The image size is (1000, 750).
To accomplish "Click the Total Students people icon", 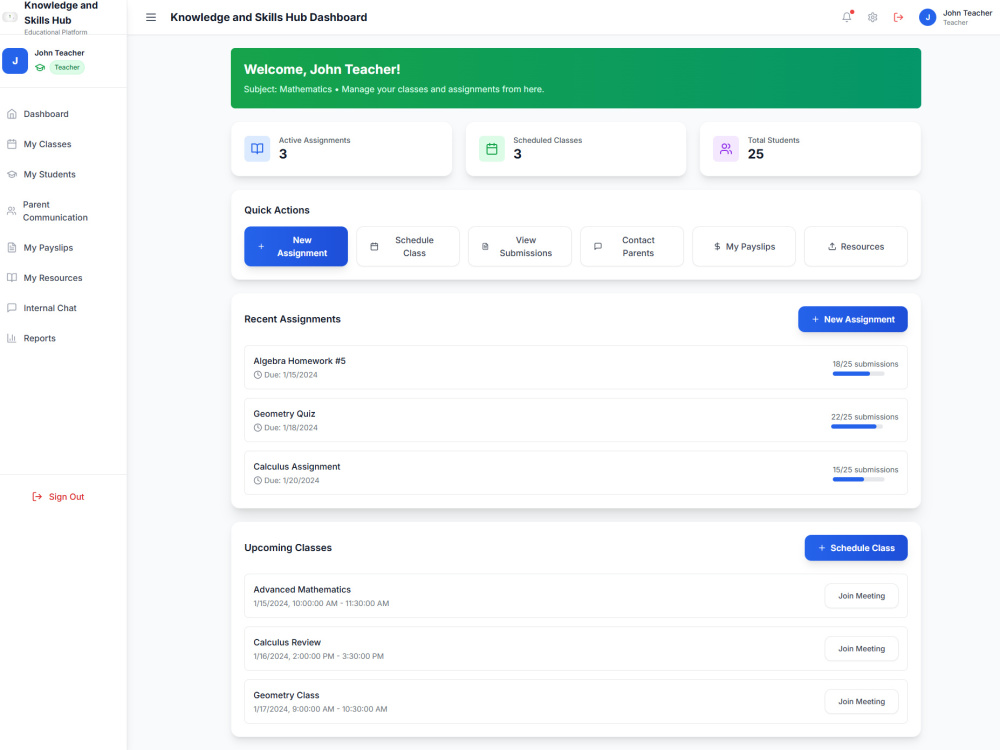I will [x=726, y=149].
